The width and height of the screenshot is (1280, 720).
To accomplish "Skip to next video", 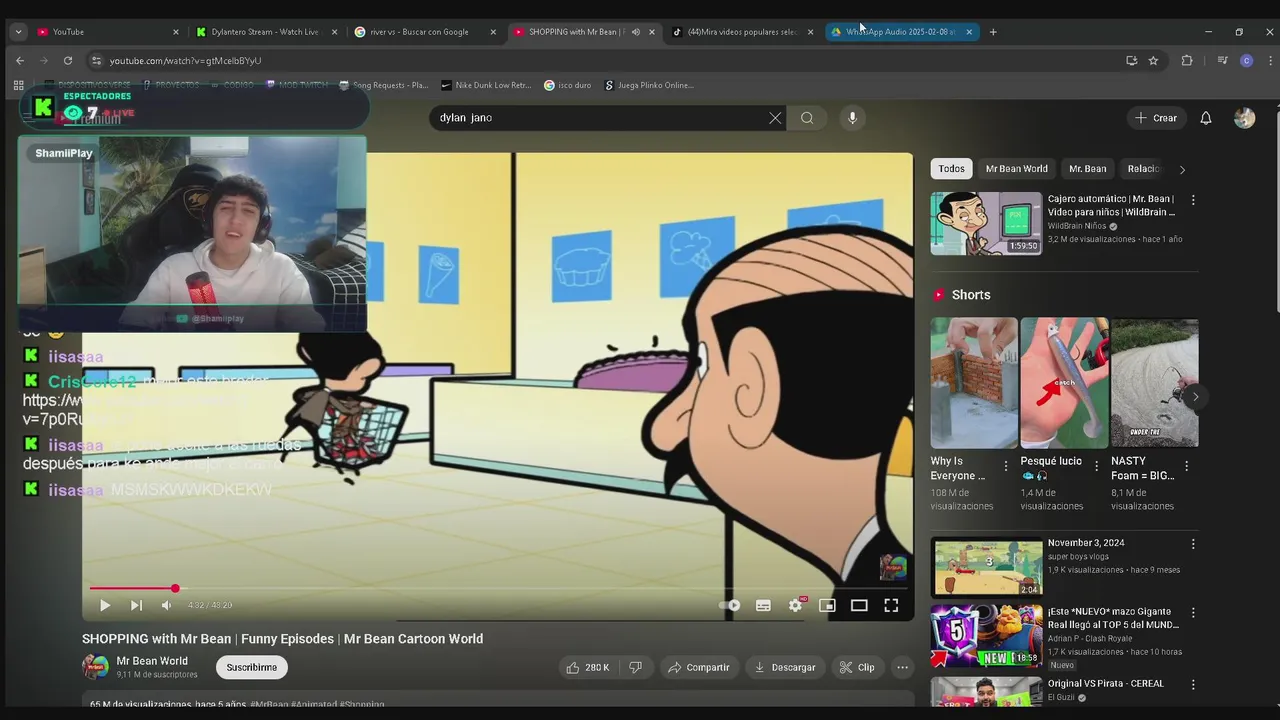I will 136,605.
